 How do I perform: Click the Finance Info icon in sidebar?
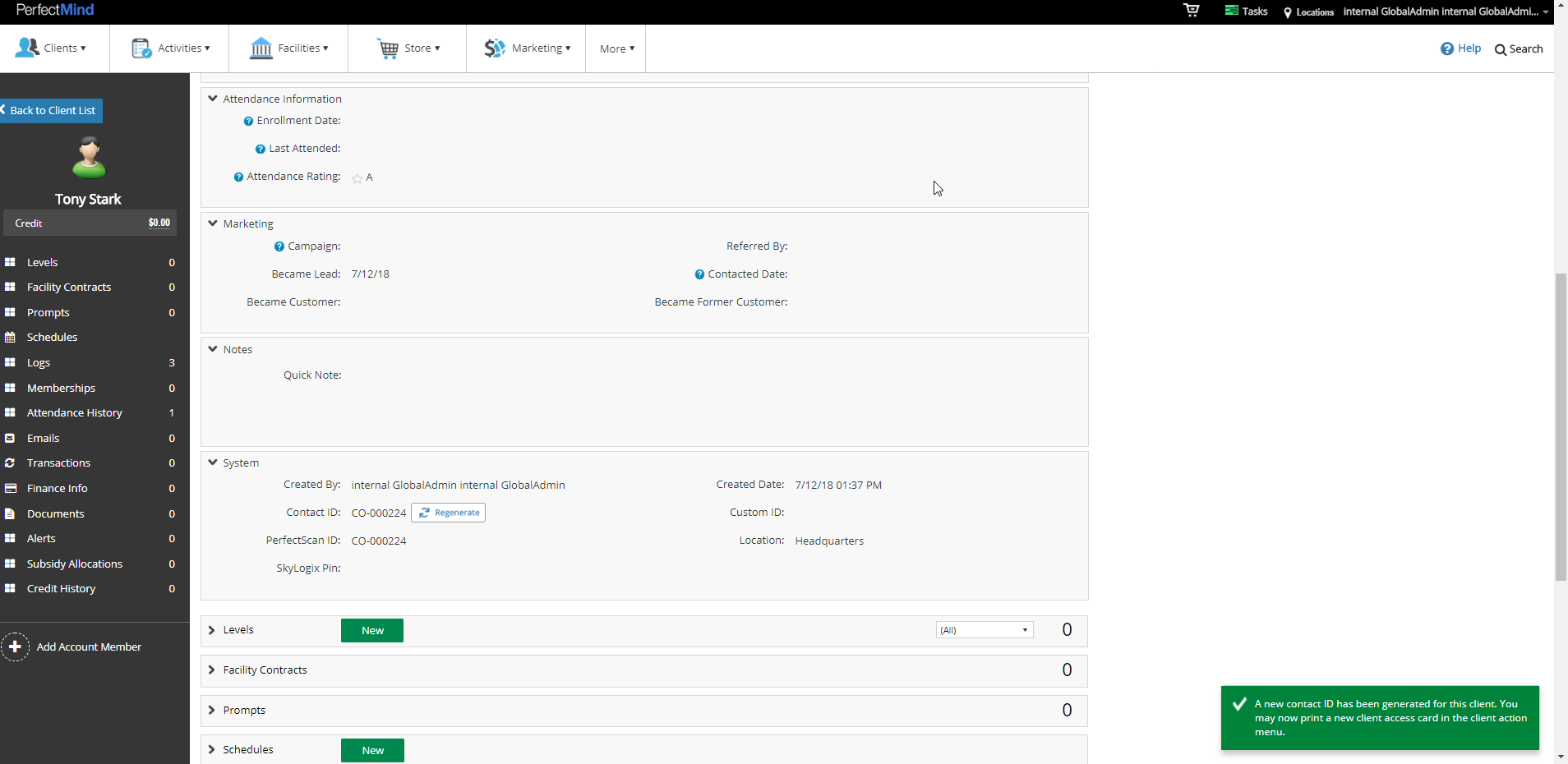pos(11,488)
